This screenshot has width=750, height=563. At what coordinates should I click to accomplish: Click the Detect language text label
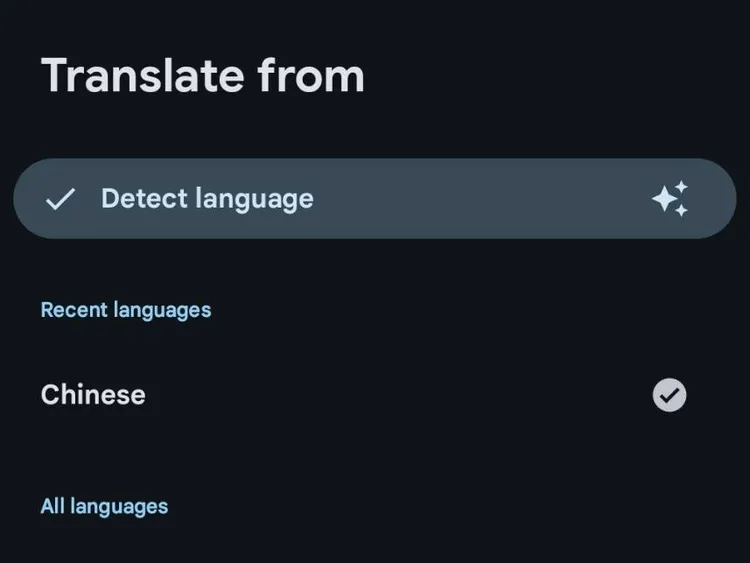click(207, 199)
